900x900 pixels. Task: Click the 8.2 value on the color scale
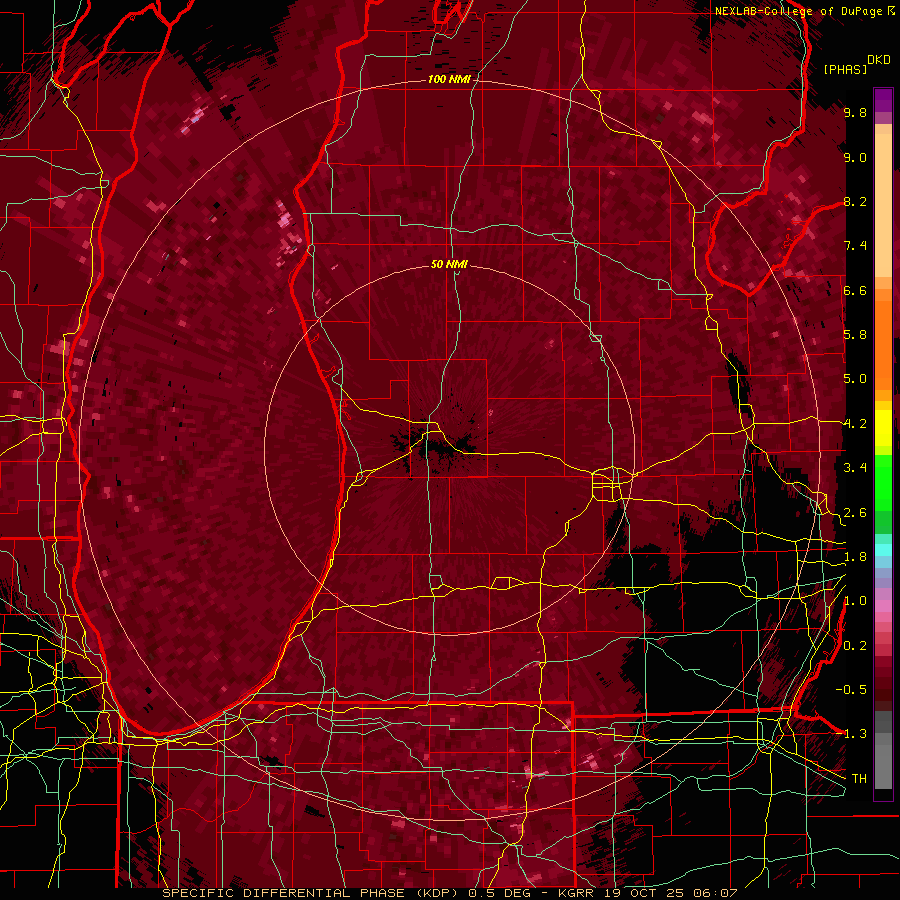(x=855, y=202)
